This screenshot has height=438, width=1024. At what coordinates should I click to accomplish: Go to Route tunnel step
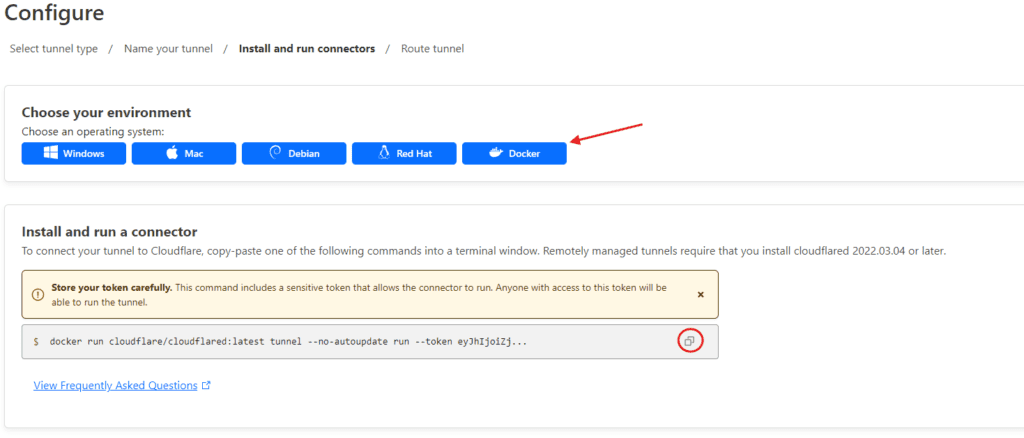pyautogui.click(x=432, y=49)
